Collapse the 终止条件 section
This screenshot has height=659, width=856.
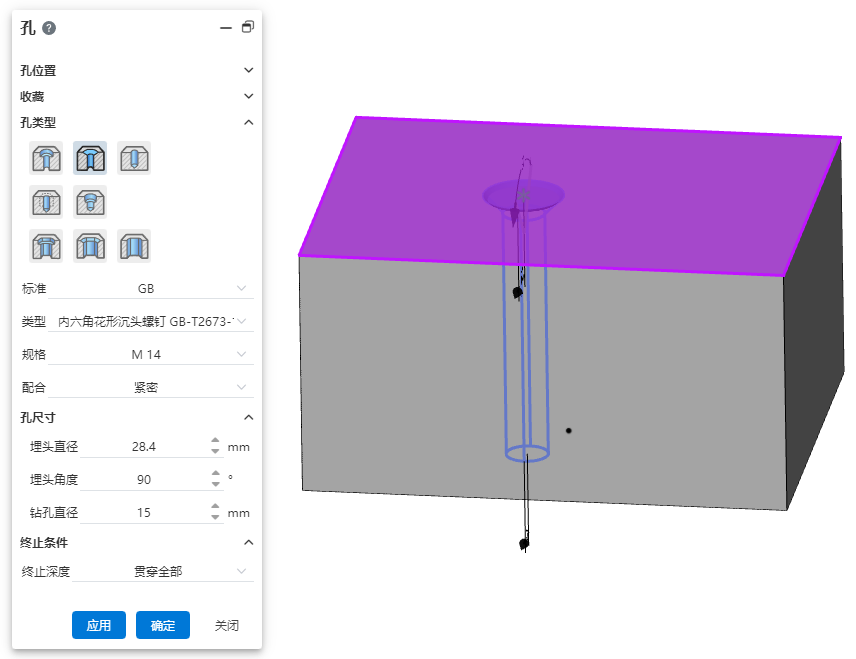[x=248, y=543]
